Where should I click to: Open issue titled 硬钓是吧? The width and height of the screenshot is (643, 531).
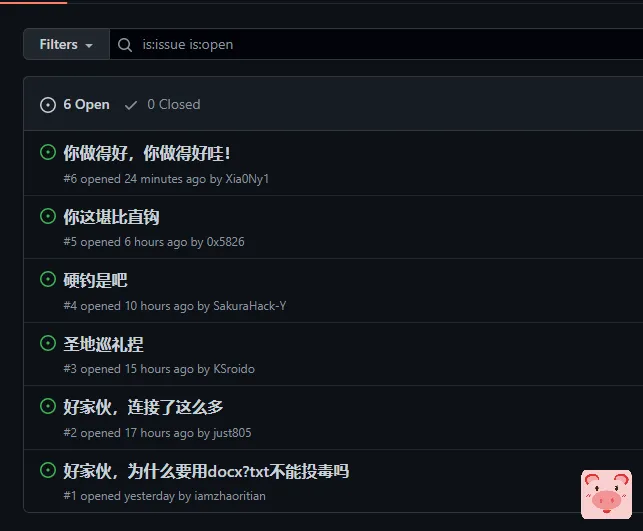pos(95,280)
